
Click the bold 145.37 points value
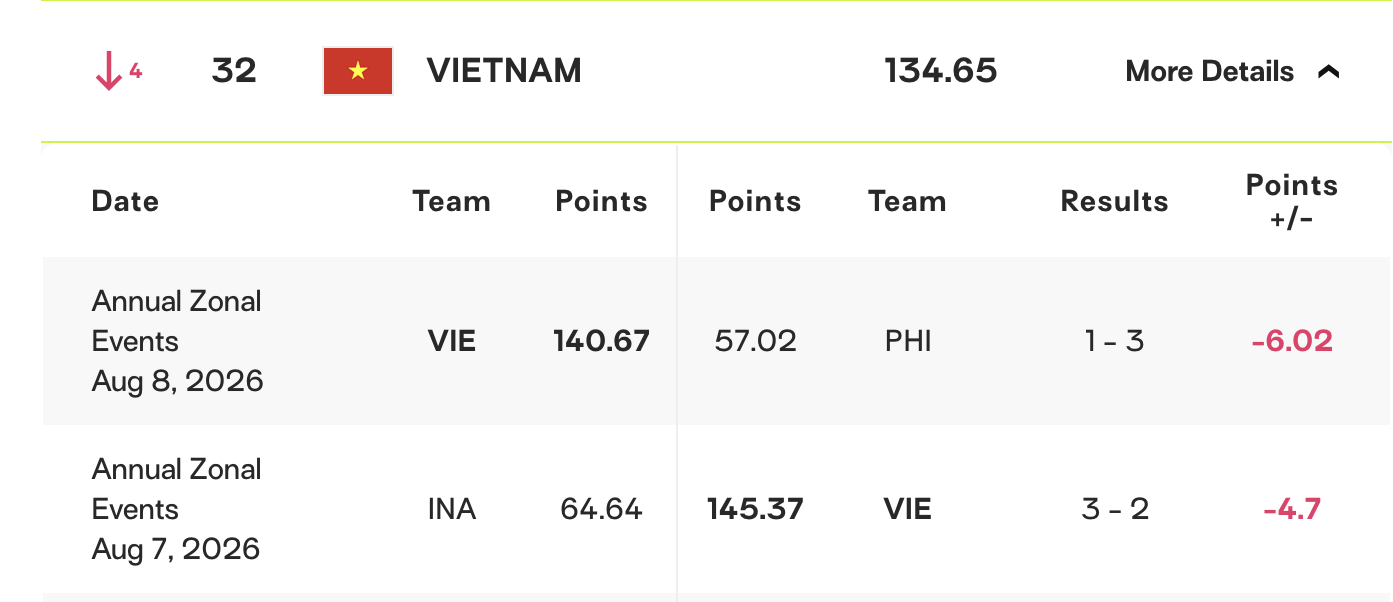pyautogui.click(x=755, y=509)
